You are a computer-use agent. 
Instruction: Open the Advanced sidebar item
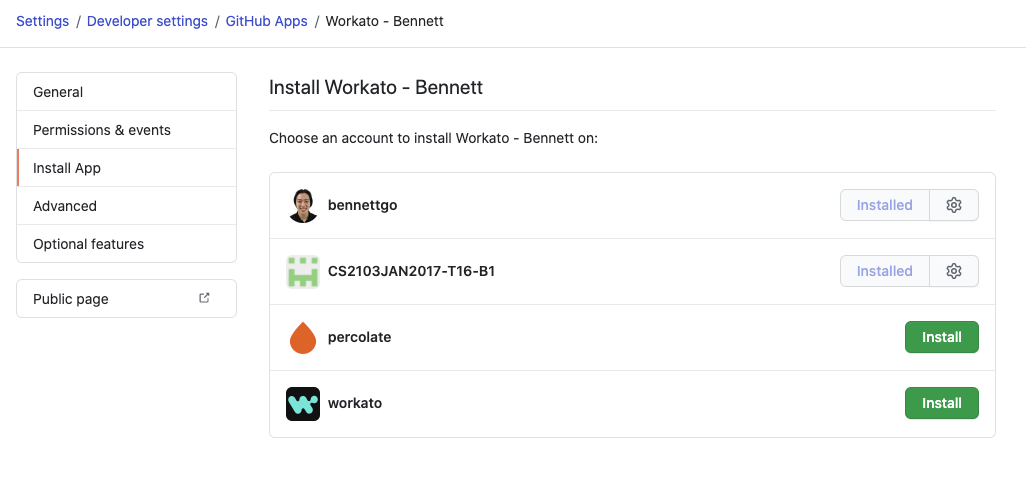[65, 206]
